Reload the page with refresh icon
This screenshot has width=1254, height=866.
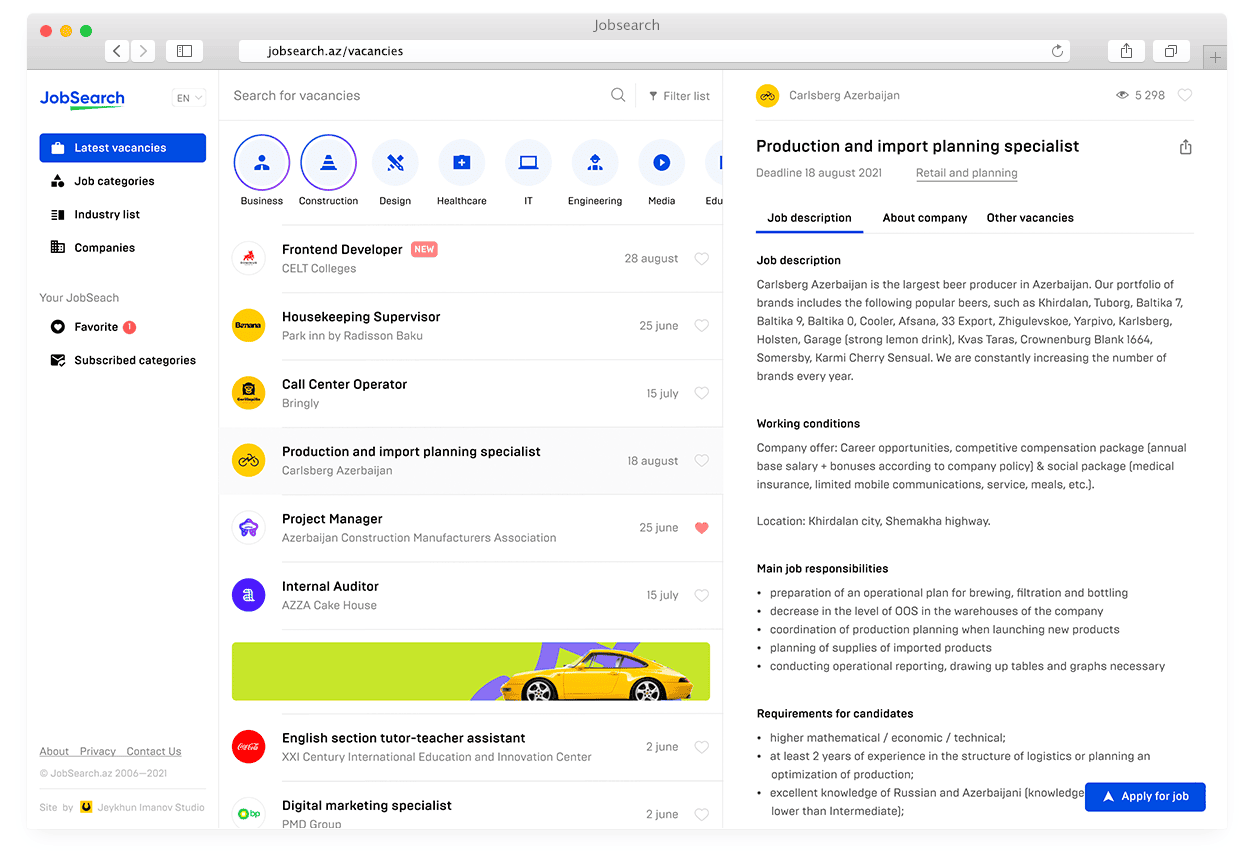click(1057, 51)
